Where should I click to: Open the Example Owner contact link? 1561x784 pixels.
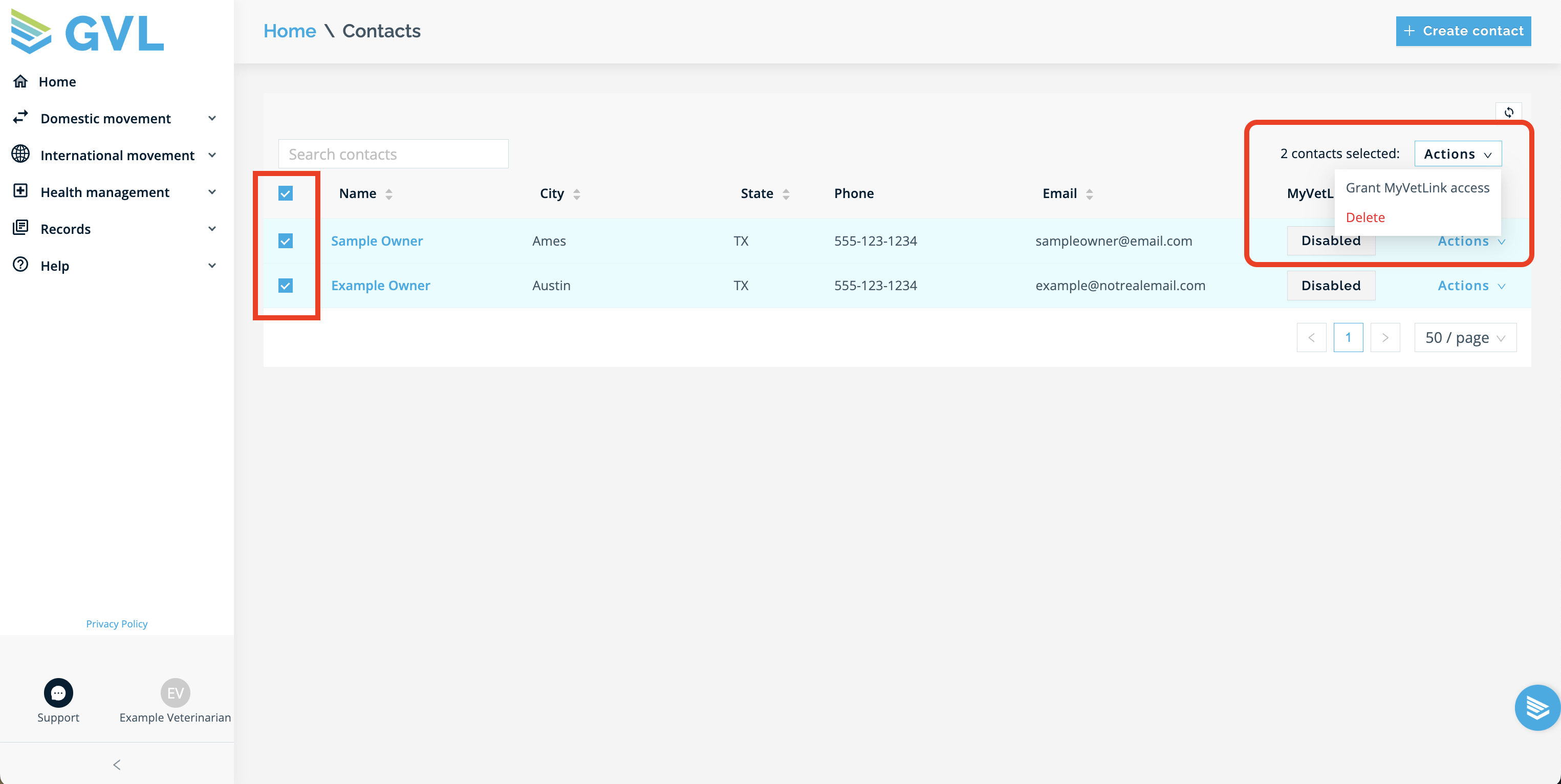[381, 286]
